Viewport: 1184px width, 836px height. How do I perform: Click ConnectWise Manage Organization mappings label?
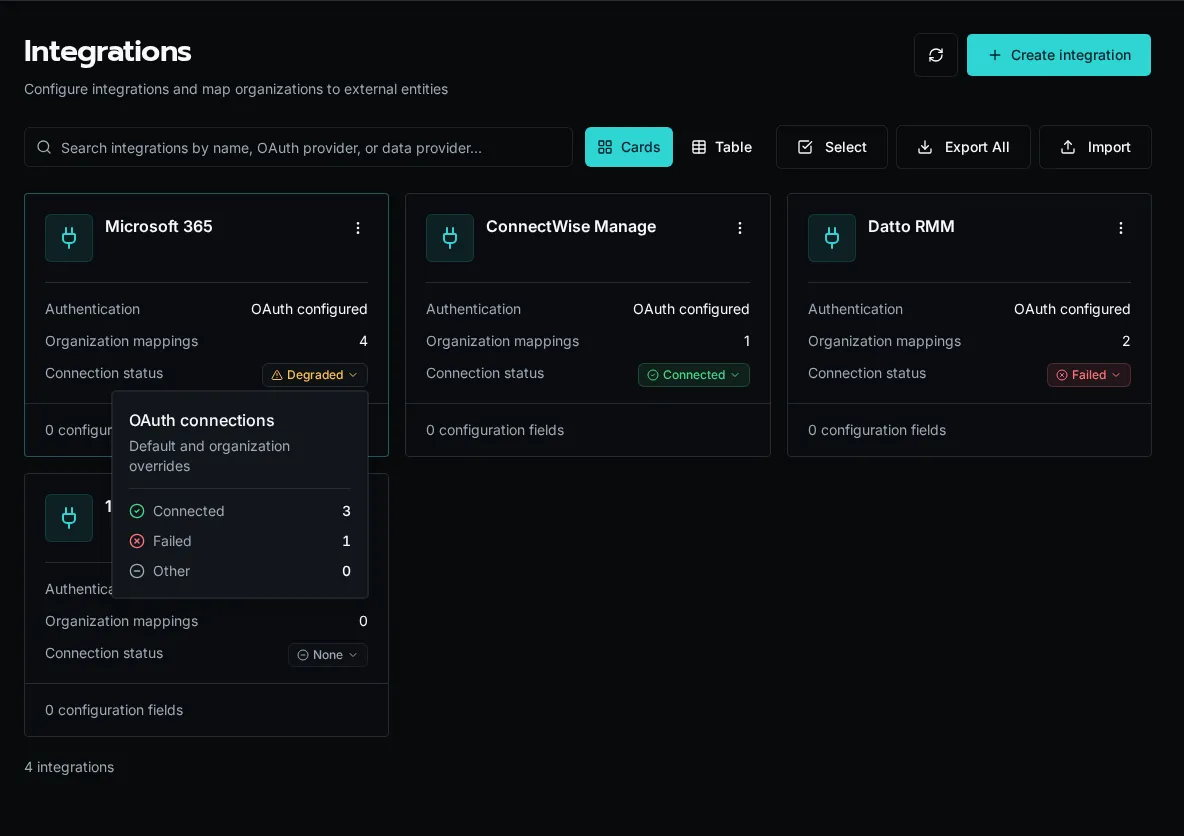tap(503, 341)
